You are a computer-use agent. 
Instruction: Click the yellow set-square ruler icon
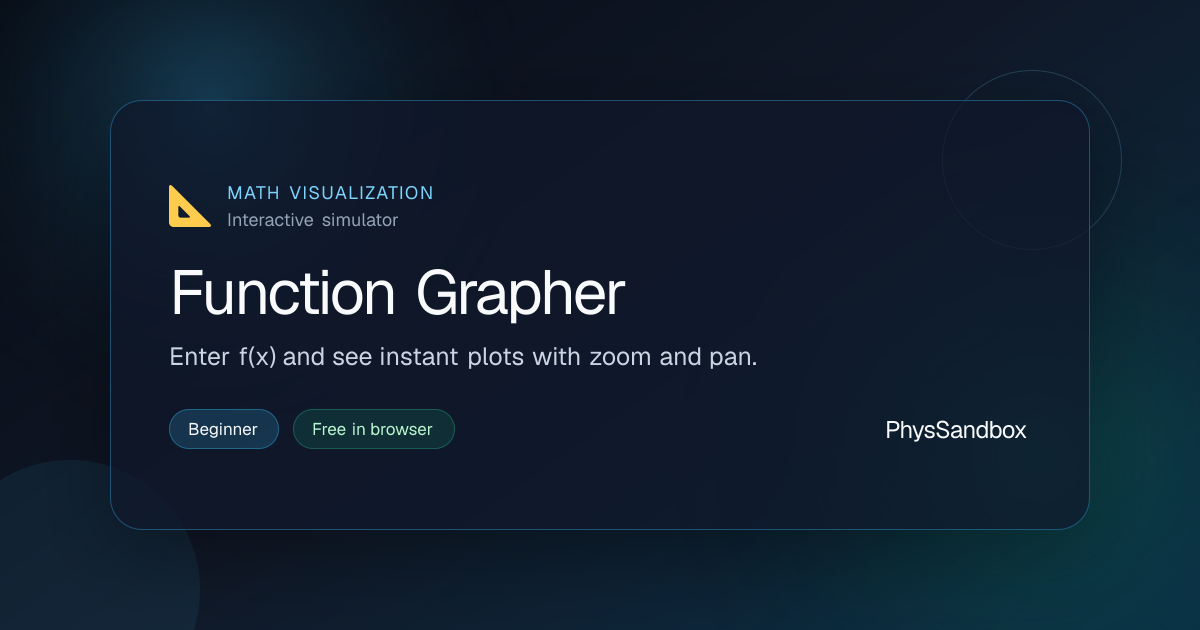pos(190,206)
